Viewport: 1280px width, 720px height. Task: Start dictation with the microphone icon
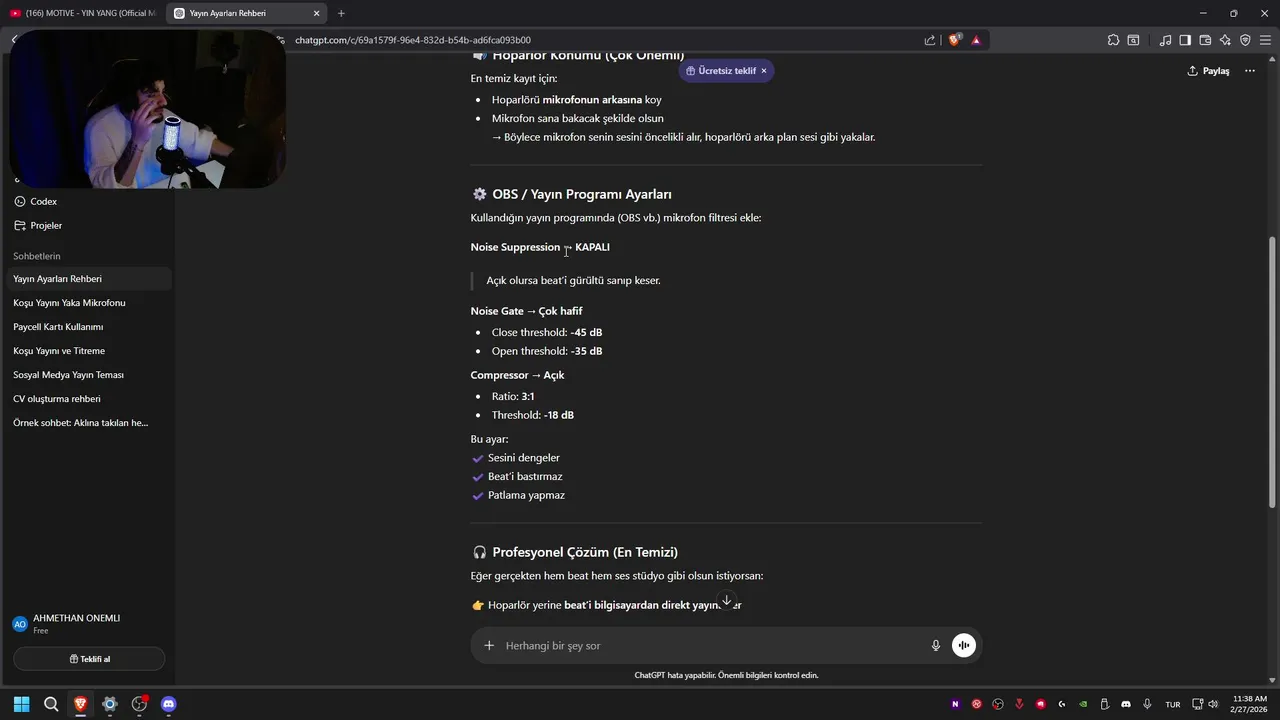(x=936, y=646)
